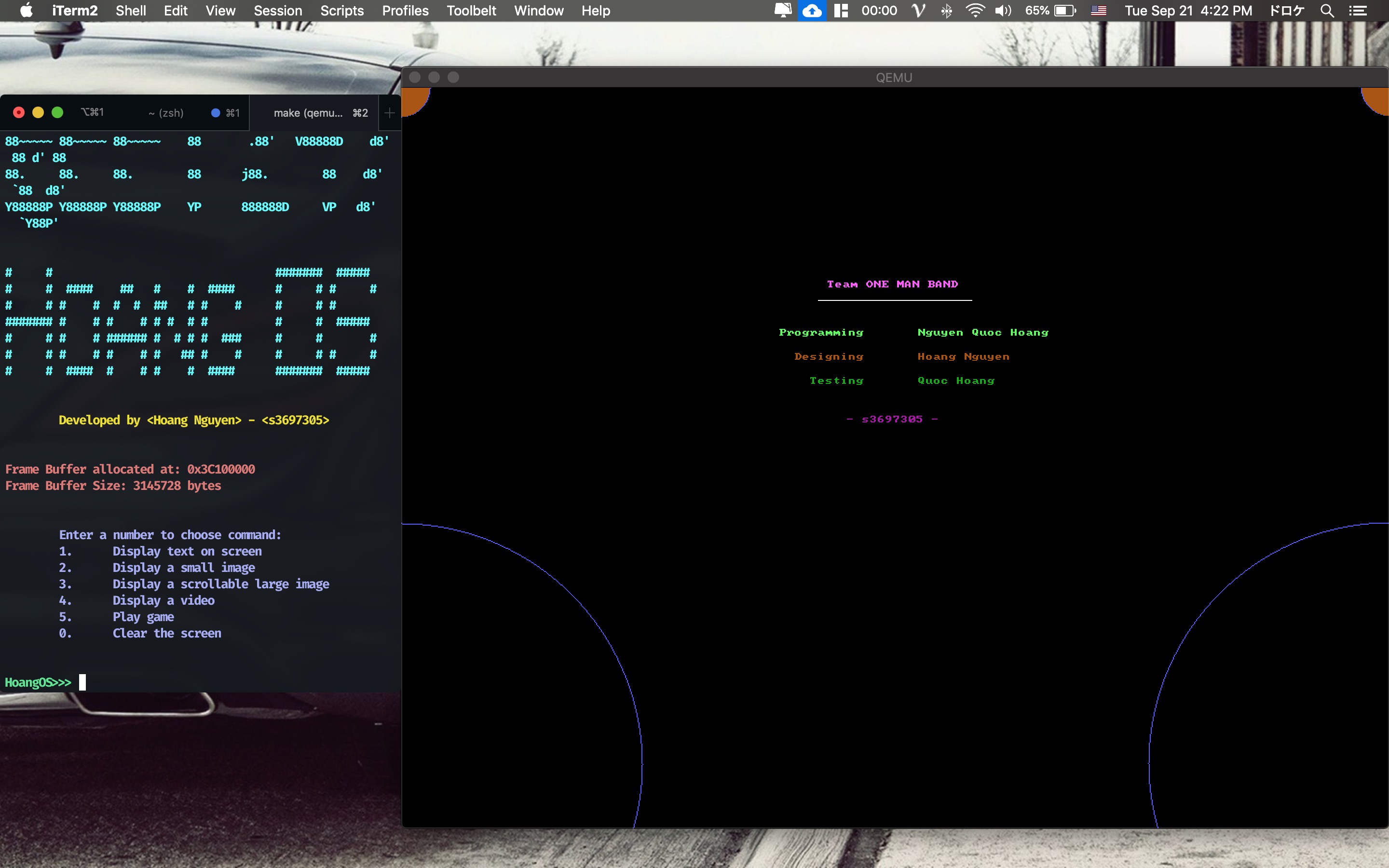Open the Profiles menu

point(405,11)
